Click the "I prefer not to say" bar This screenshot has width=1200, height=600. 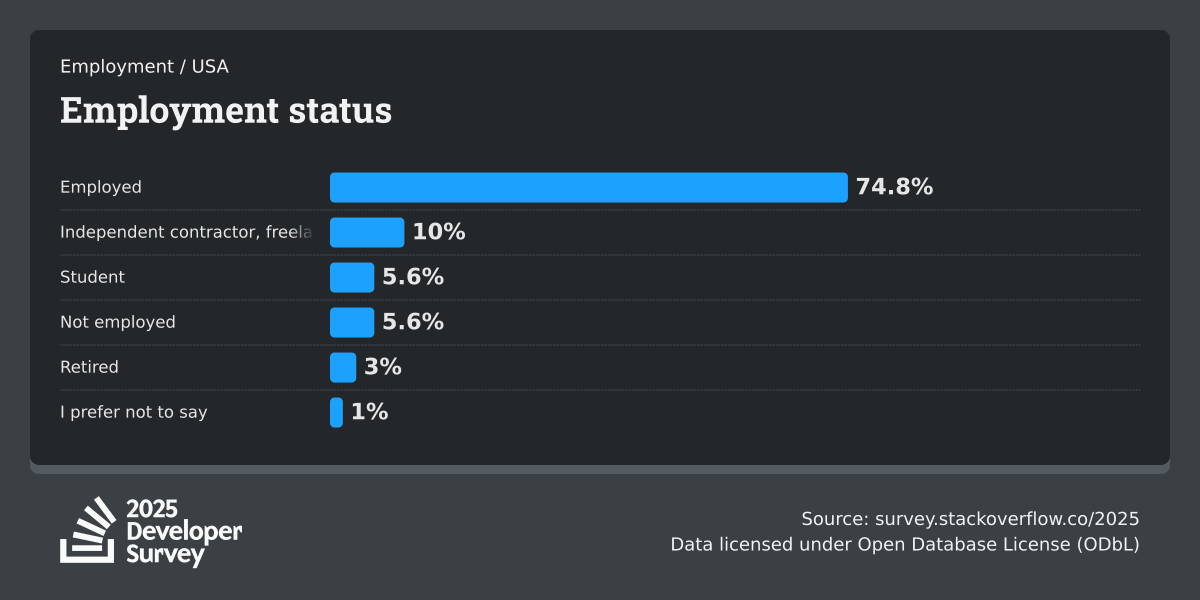point(336,412)
